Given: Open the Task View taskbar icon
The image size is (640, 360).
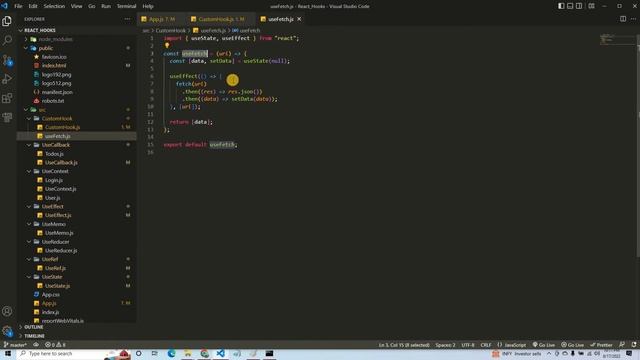Looking at the screenshot, I should (x=155, y=353).
